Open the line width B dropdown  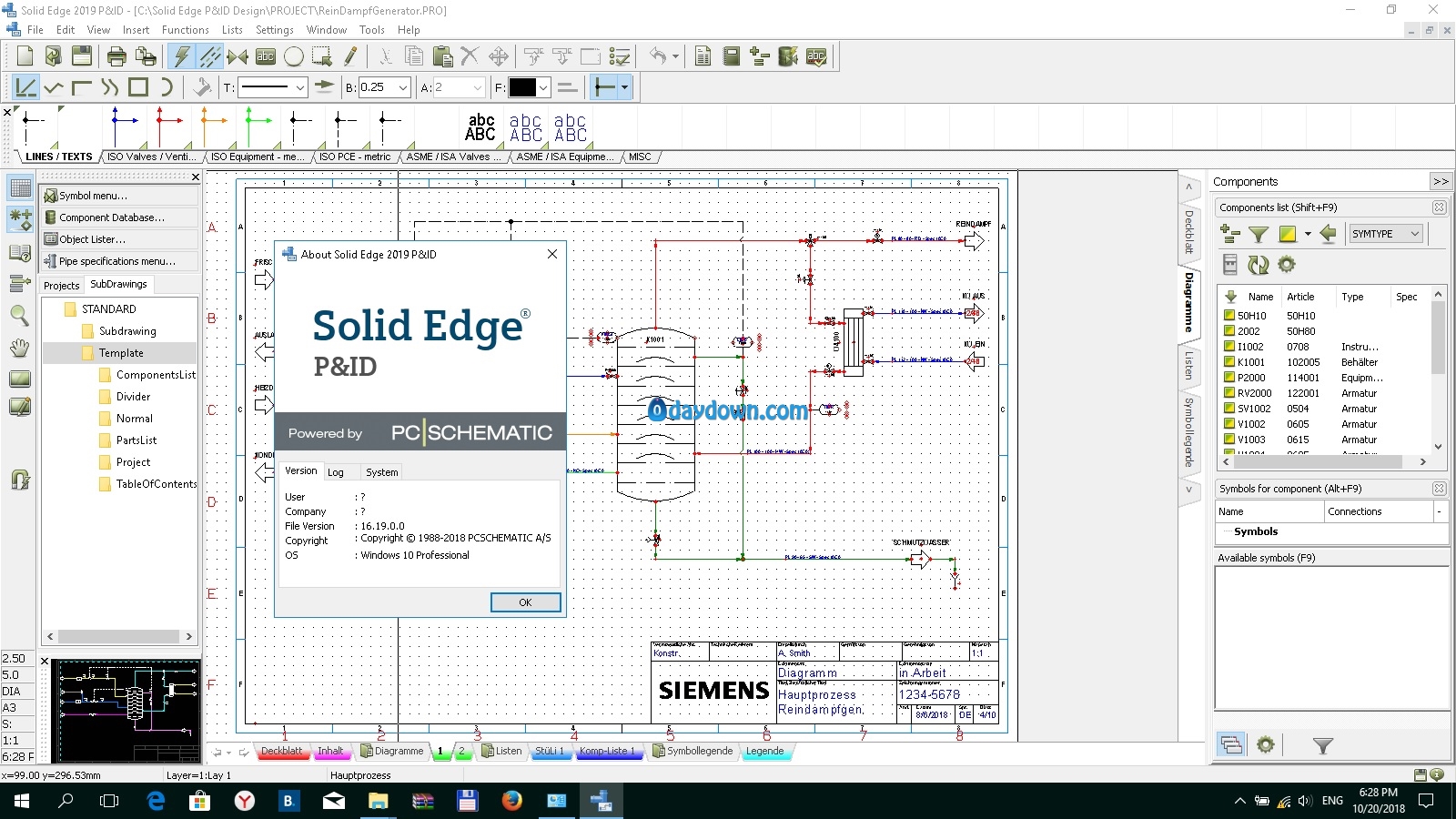(x=403, y=87)
